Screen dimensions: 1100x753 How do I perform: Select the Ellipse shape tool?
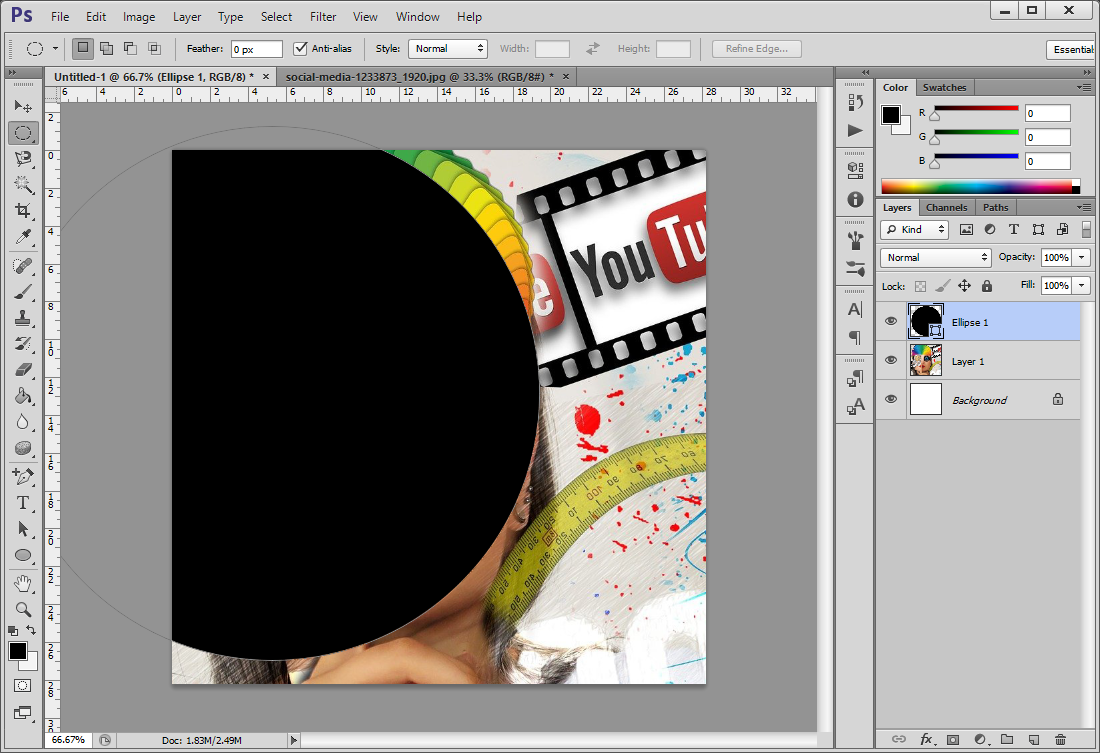click(23, 555)
